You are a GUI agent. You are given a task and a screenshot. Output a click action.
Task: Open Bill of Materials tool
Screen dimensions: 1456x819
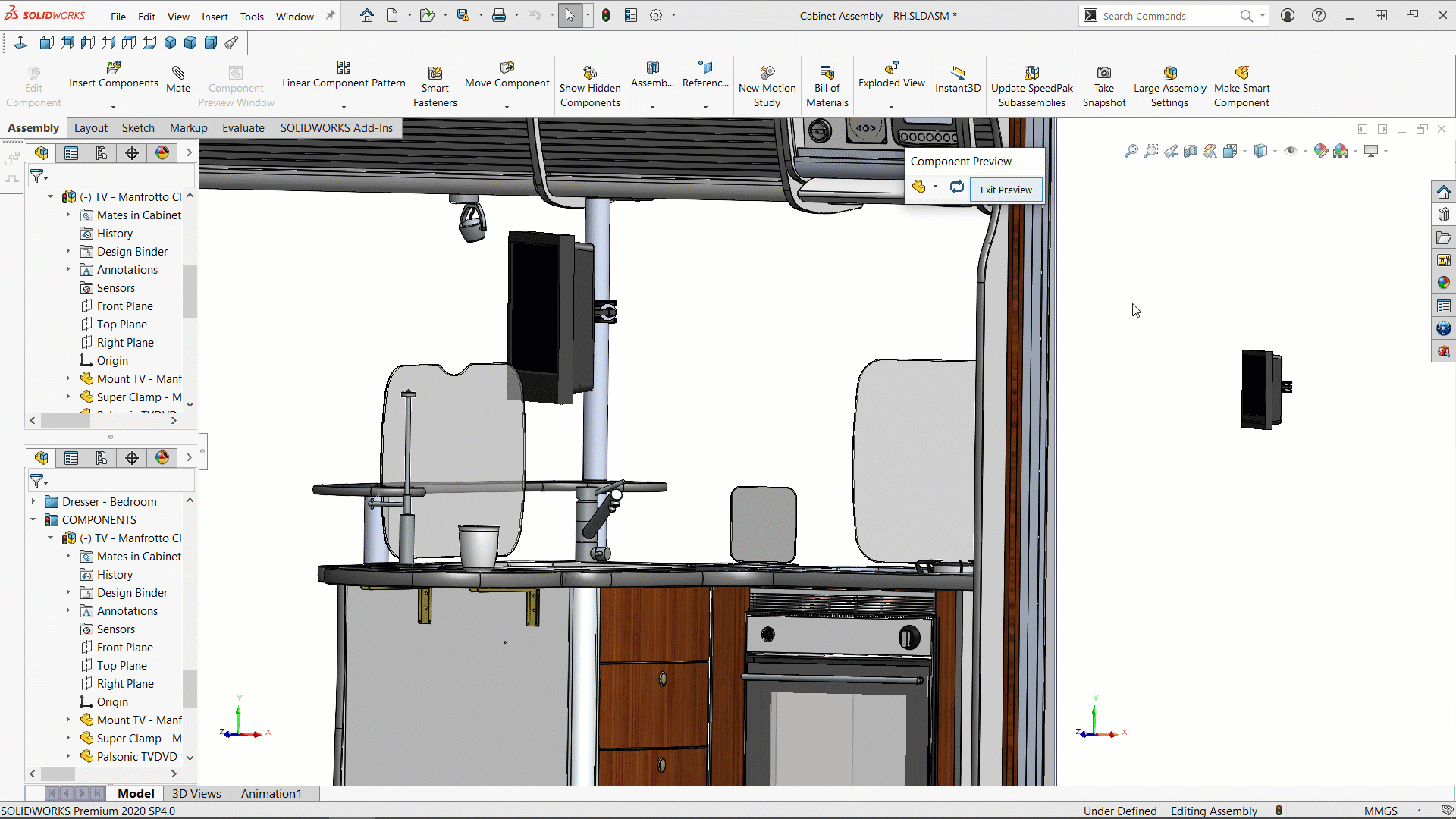tap(827, 87)
